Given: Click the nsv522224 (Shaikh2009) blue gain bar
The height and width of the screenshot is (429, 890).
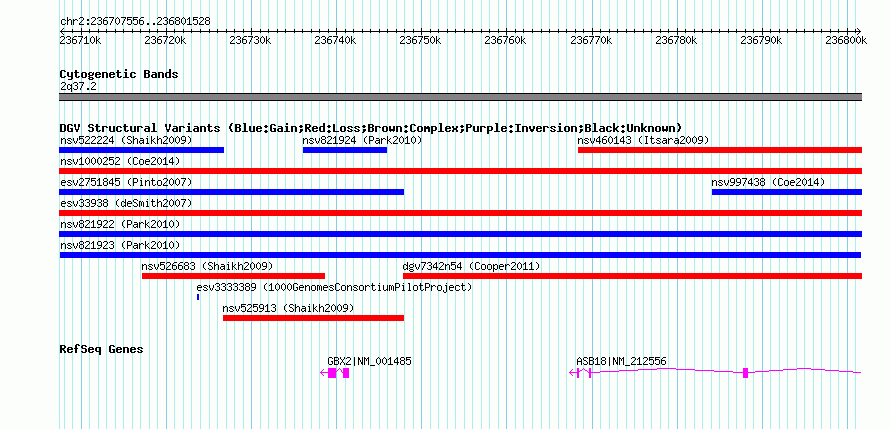Looking at the screenshot, I should [141, 150].
